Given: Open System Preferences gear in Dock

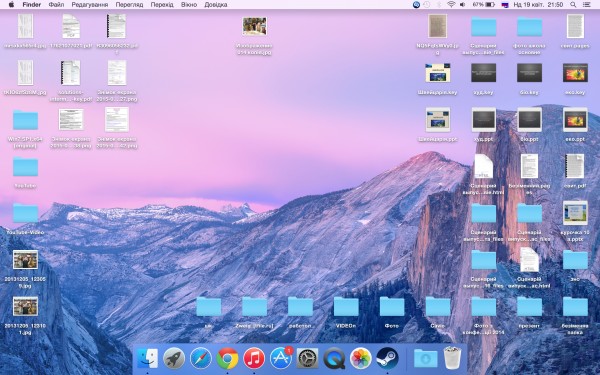Looking at the screenshot, I should coord(308,359).
